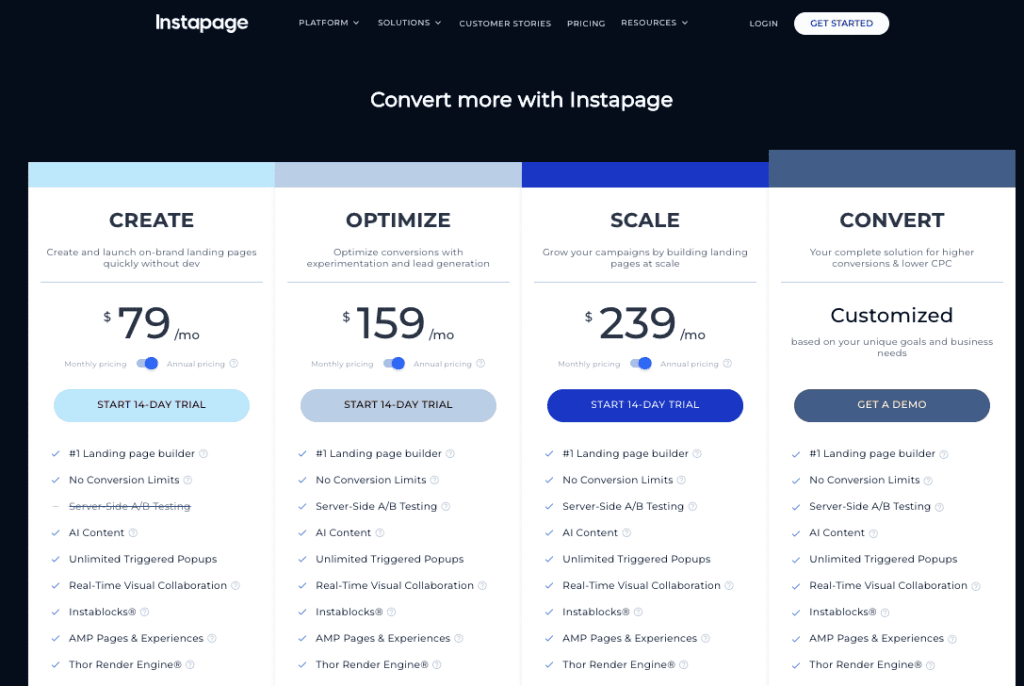The width and height of the screenshot is (1024, 686).
Task: Click the OPTIMIZE plan heading
Action: click(x=398, y=220)
